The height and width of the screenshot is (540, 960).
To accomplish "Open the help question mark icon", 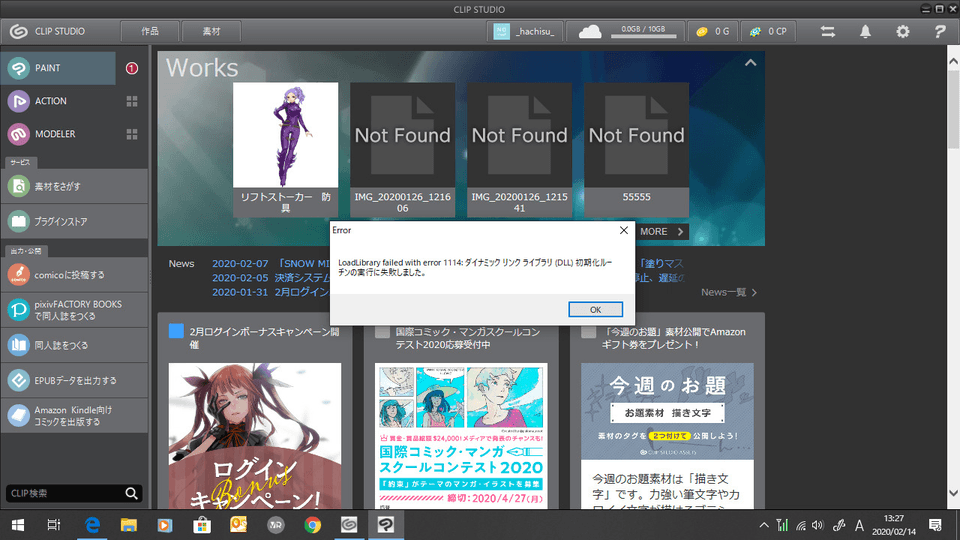I will (x=940, y=31).
